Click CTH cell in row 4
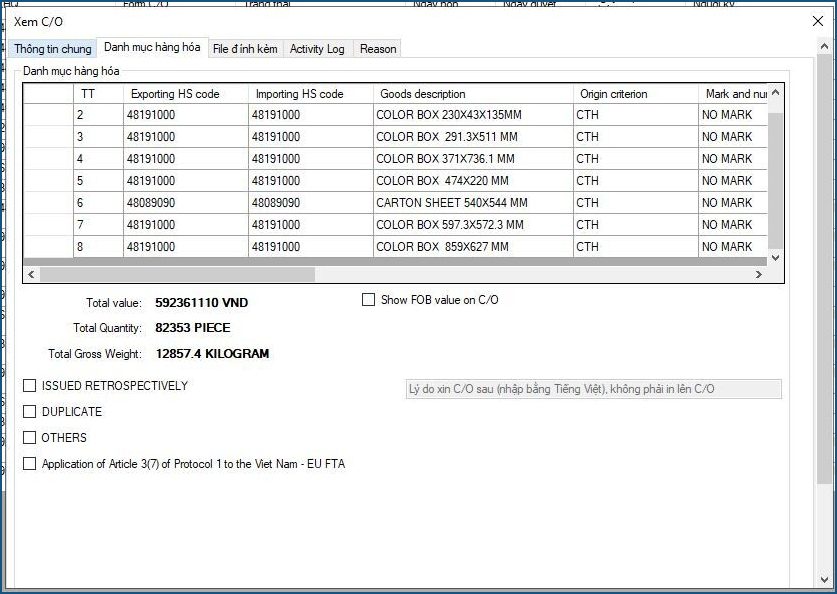This screenshot has height=594, width=837. point(636,159)
